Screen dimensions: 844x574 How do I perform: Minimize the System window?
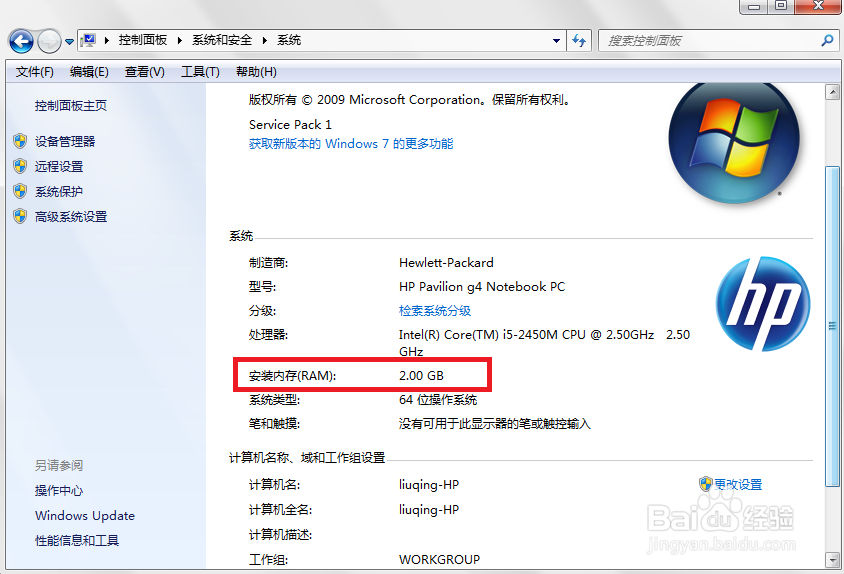pos(754,6)
